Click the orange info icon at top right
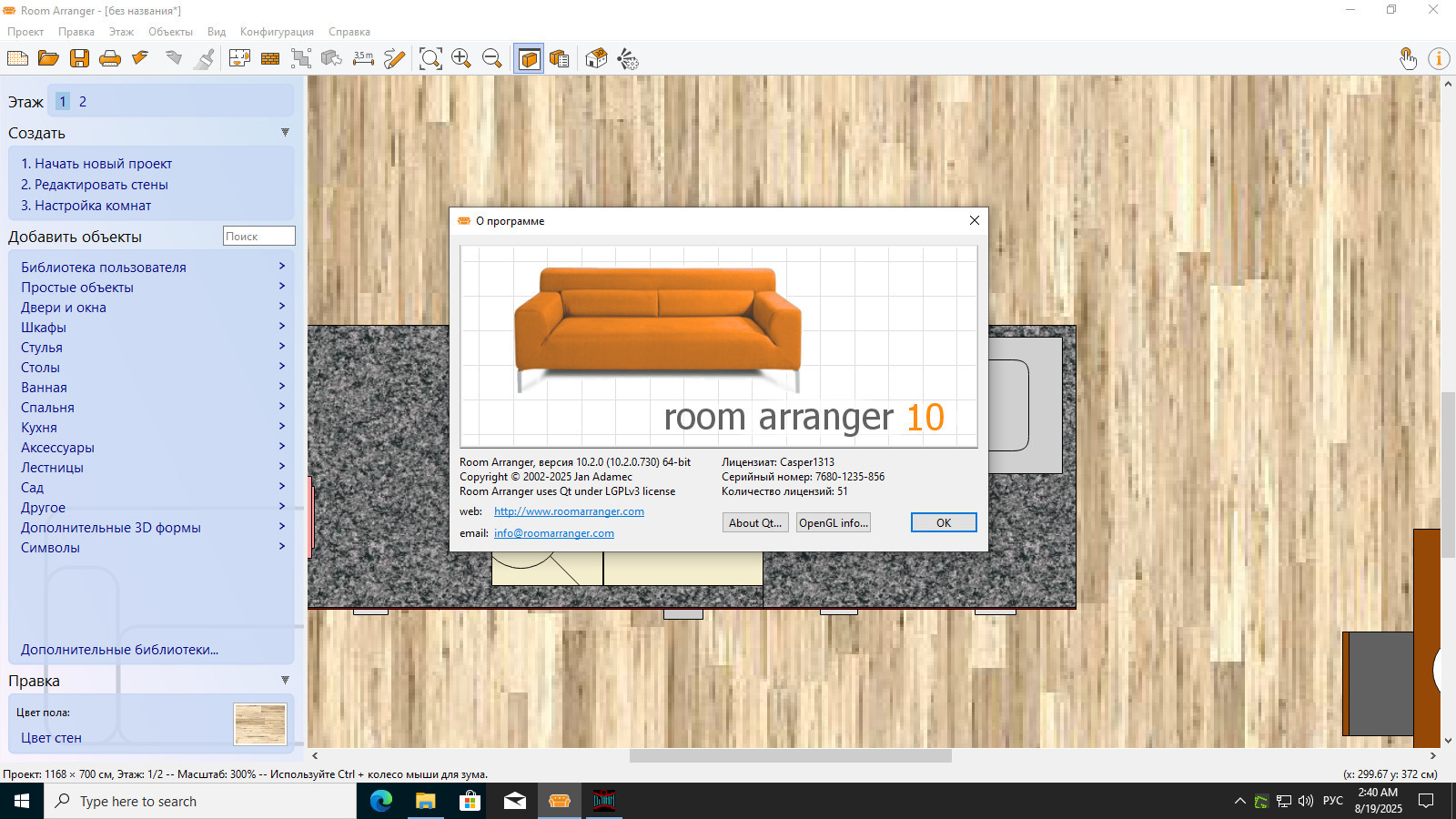Image resolution: width=1456 pixels, height=819 pixels. click(1439, 58)
